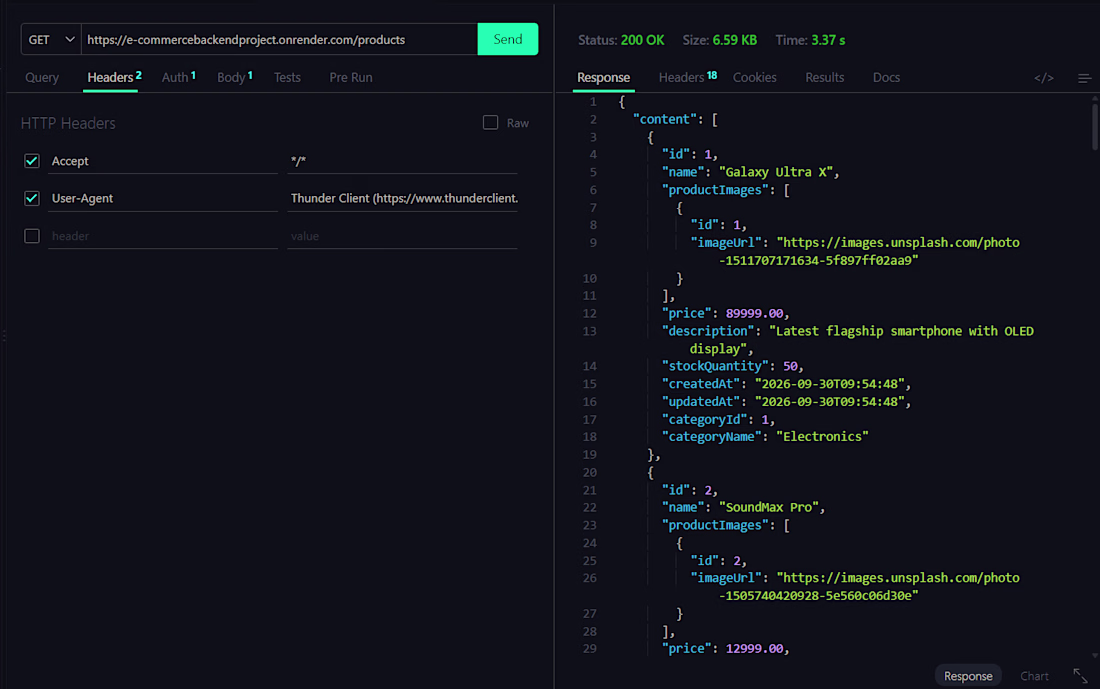Open the Auth tab

[x=178, y=77]
